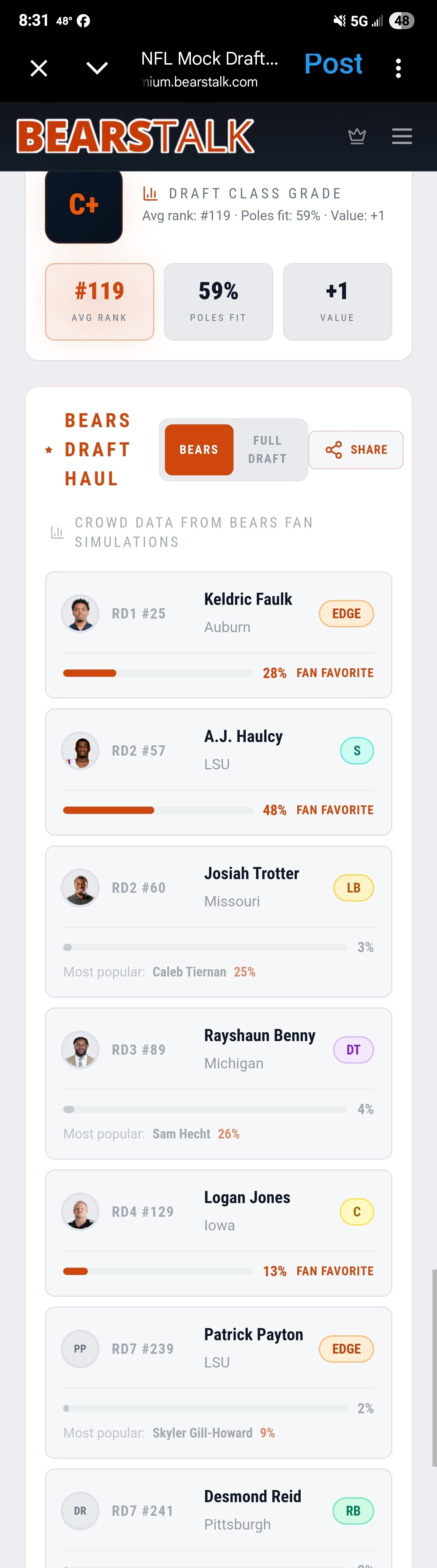The width and height of the screenshot is (437, 1568).
Task: Switch to the Bears draft view
Action: [199, 449]
